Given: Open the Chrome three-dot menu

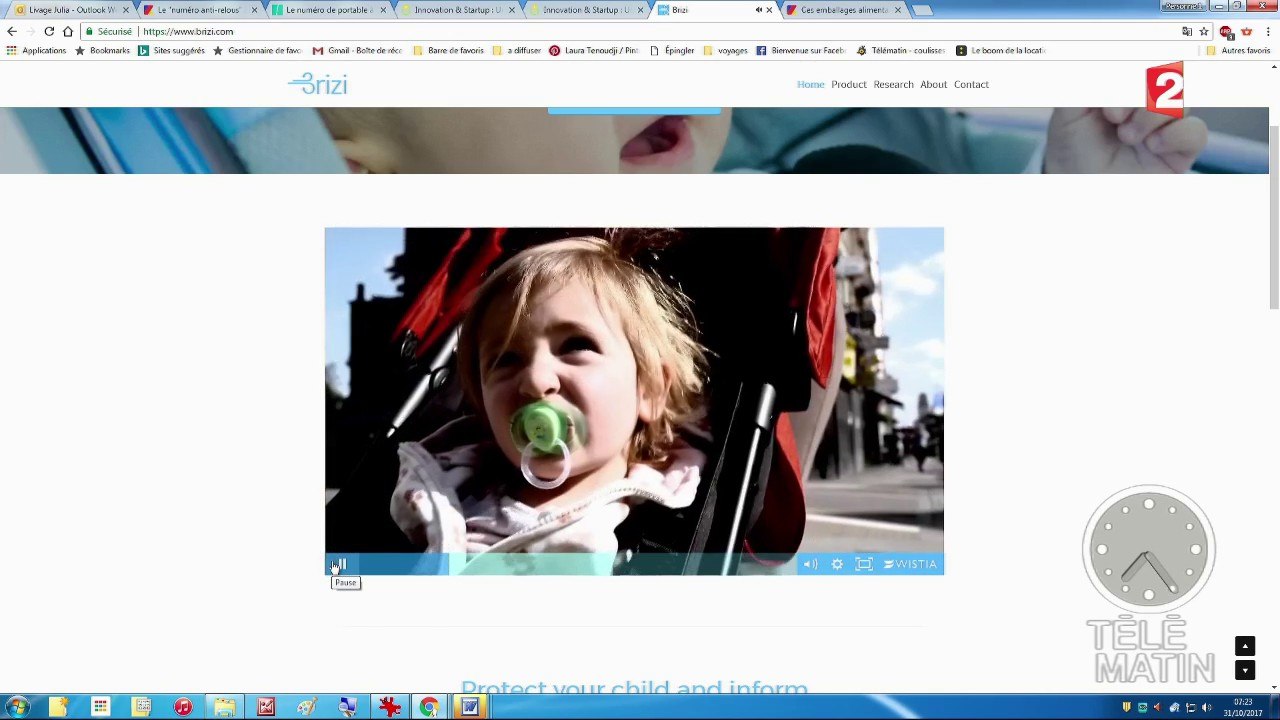Looking at the screenshot, I should coord(1267,32).
